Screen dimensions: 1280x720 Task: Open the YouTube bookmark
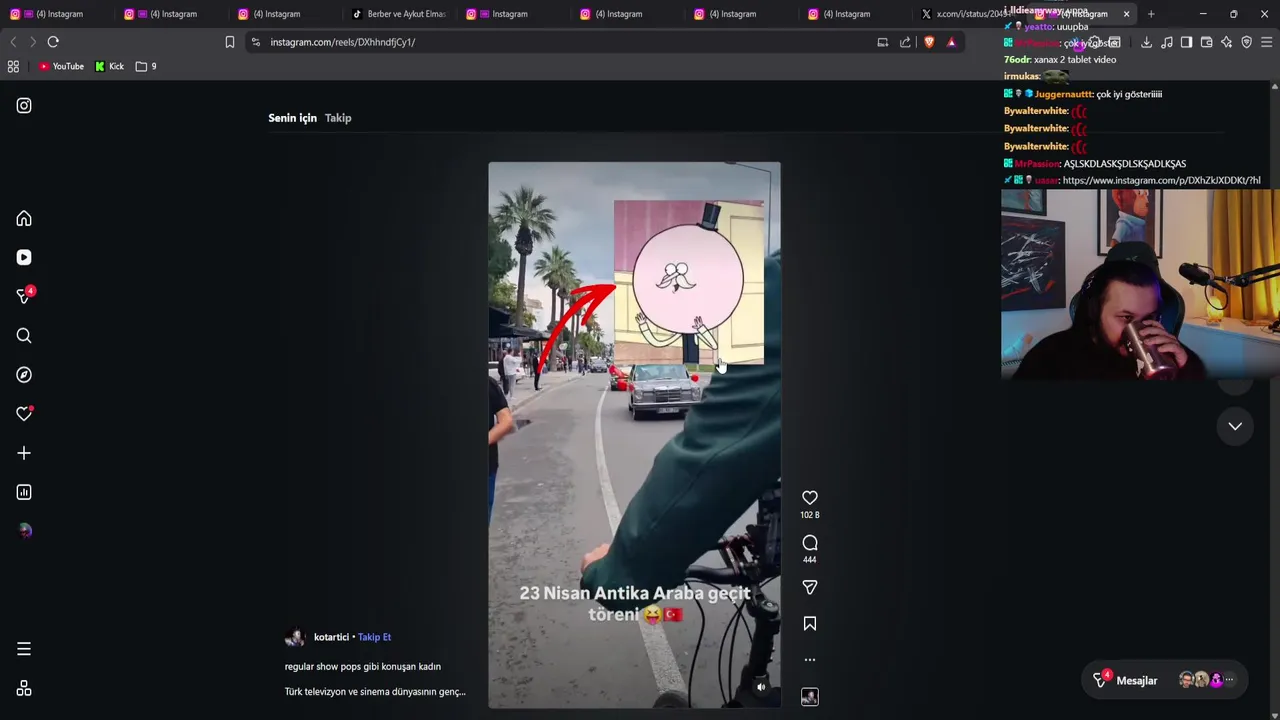click(61, 66)
